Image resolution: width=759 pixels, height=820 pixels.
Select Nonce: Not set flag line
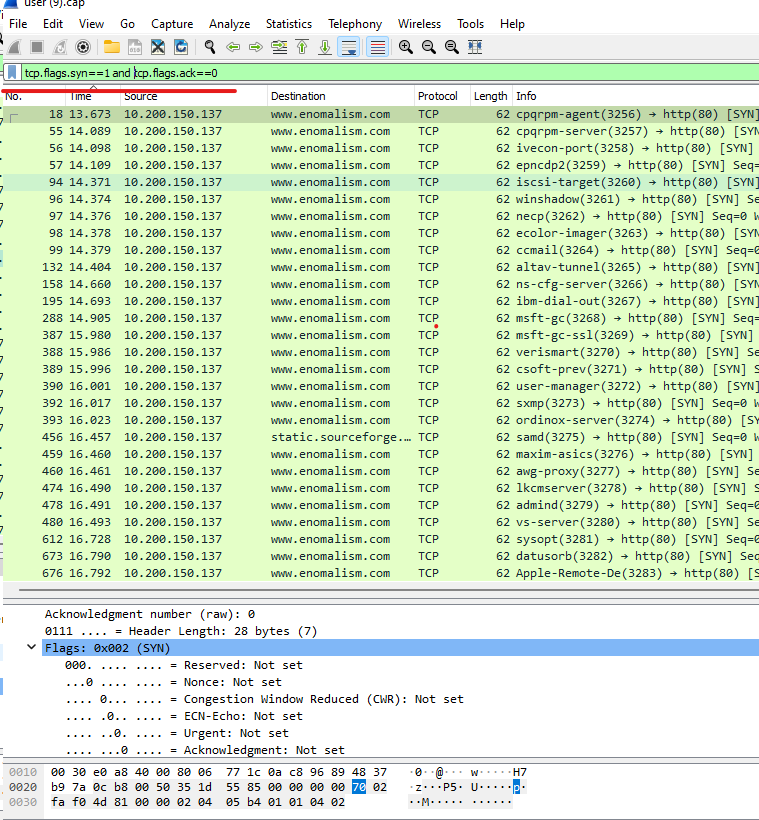[173, 682]
